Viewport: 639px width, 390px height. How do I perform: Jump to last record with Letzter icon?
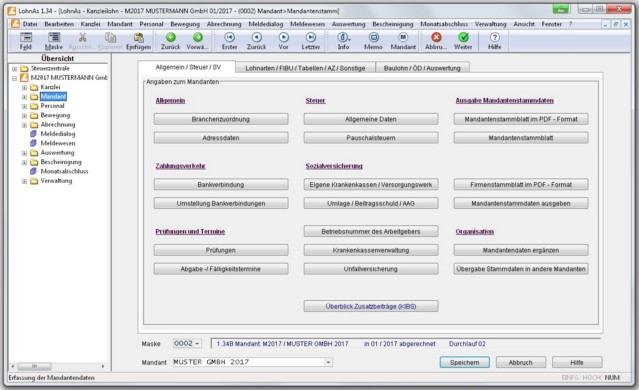(x=311, y=37)
